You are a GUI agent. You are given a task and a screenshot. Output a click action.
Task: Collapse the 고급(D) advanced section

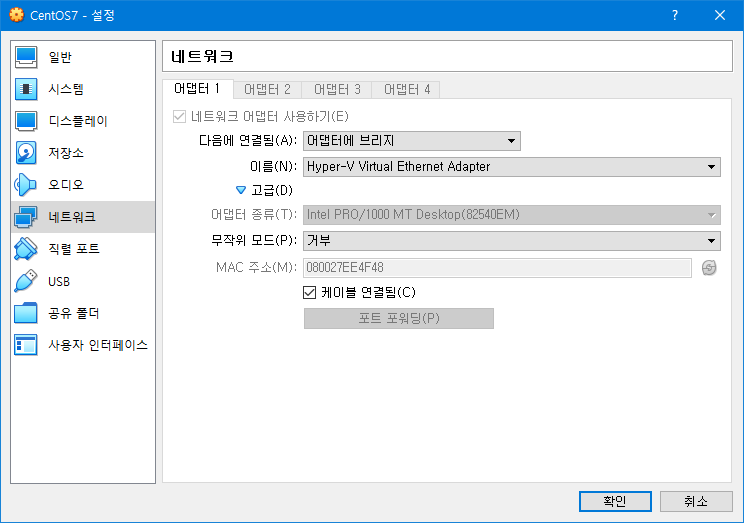click(241, 190)
